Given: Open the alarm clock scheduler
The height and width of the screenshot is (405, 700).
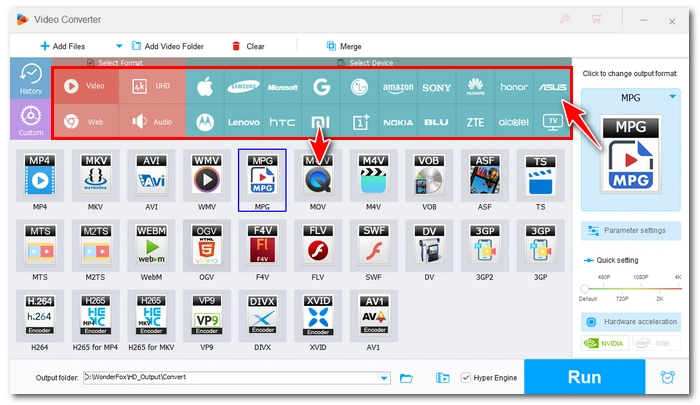Looking at the screenshot, I should [667, 377].
